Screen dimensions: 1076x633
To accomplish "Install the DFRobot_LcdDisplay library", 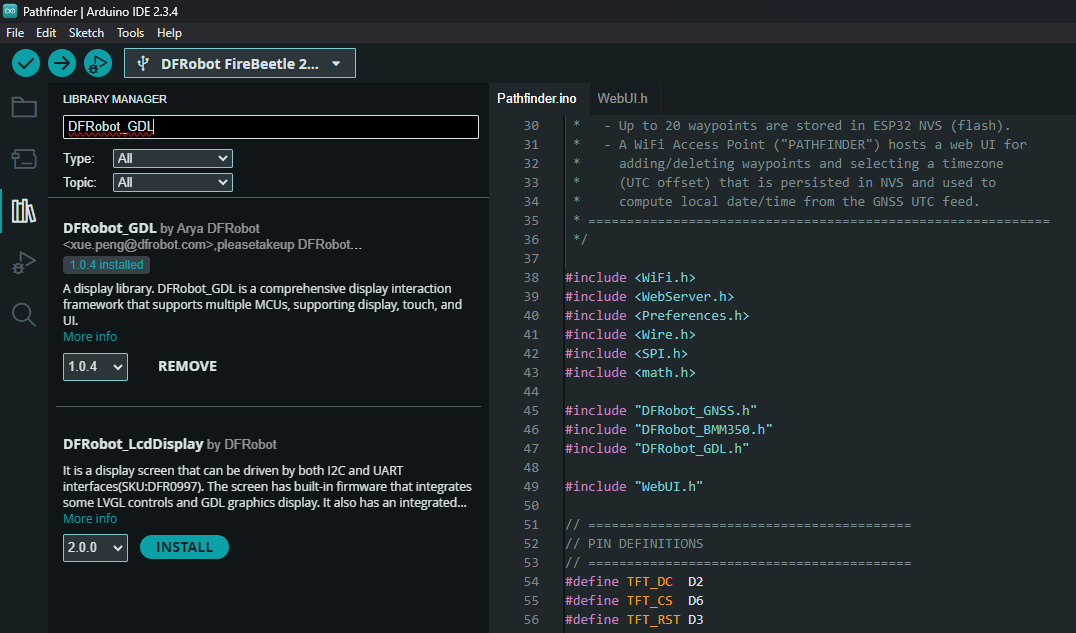I will click(185, 547).
